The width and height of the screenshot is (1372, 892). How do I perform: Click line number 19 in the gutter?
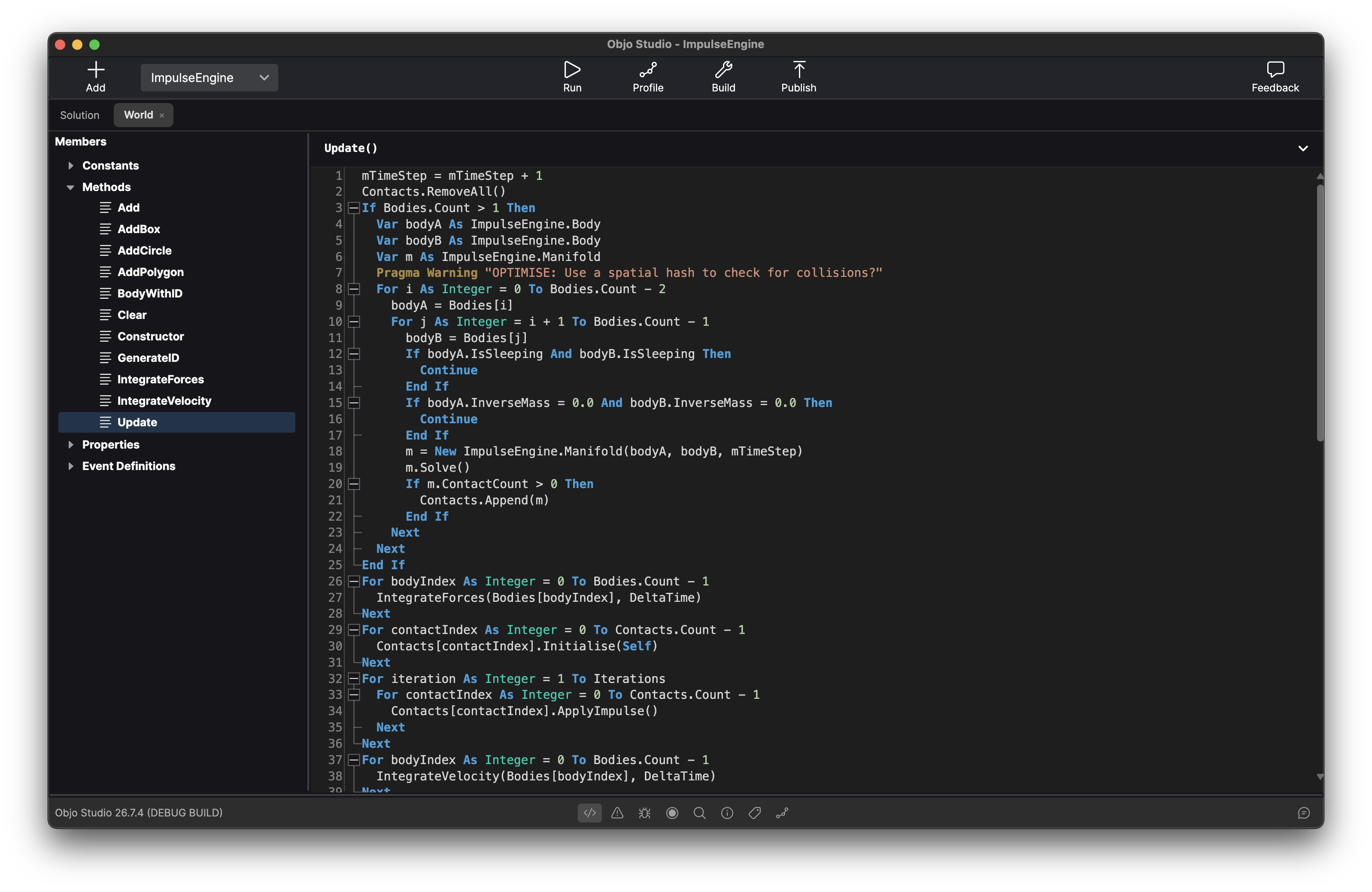pos(335,467)
